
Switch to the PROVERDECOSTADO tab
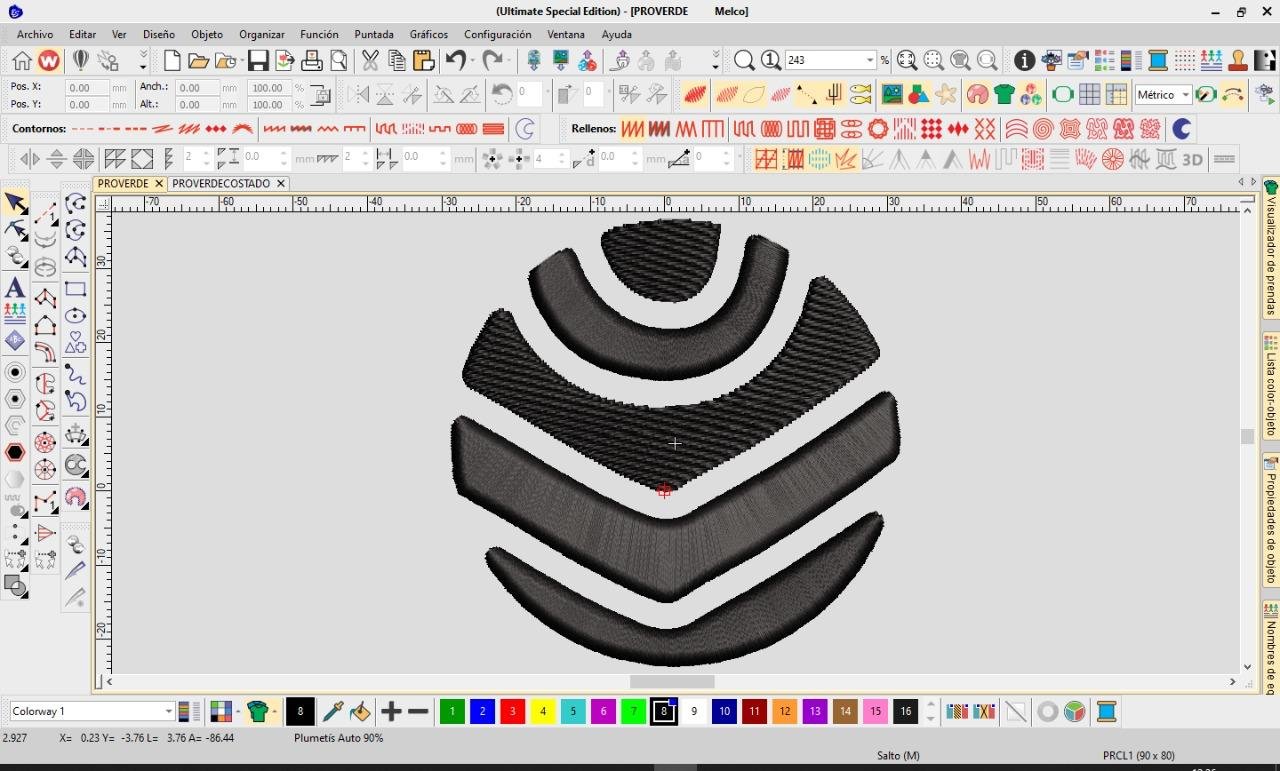pyautogui.click(x=221, y=184)
